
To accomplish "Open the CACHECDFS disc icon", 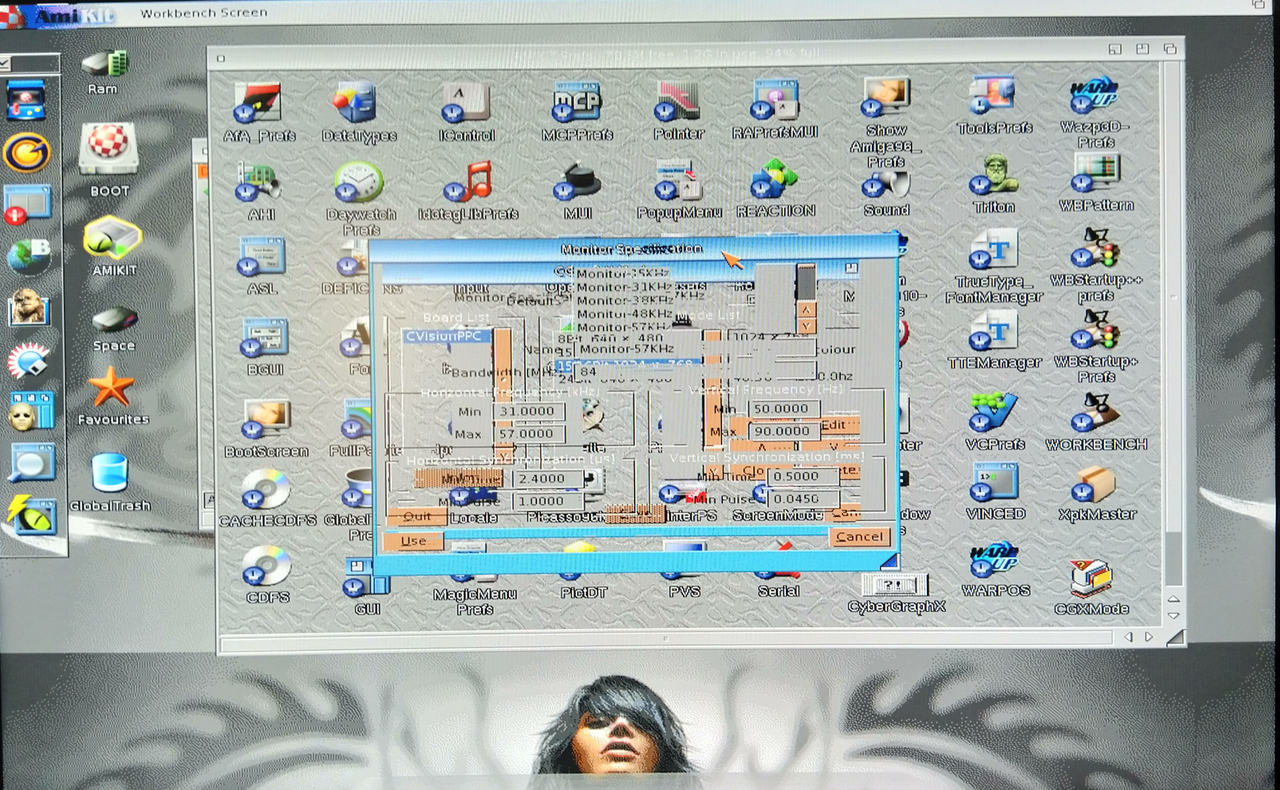I will [x=266, y=490].
